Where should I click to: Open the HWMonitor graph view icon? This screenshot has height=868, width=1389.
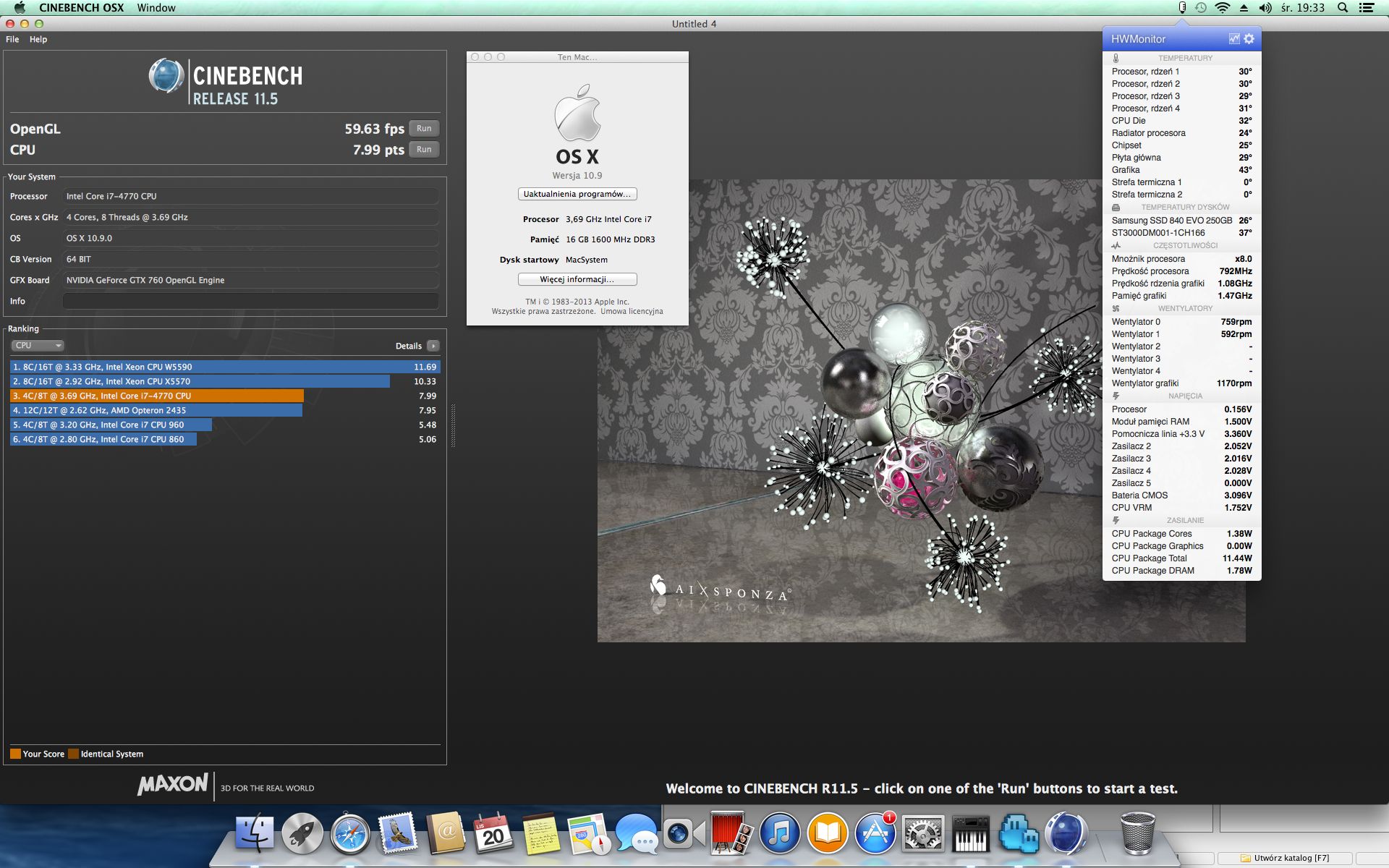(1234, 39)
